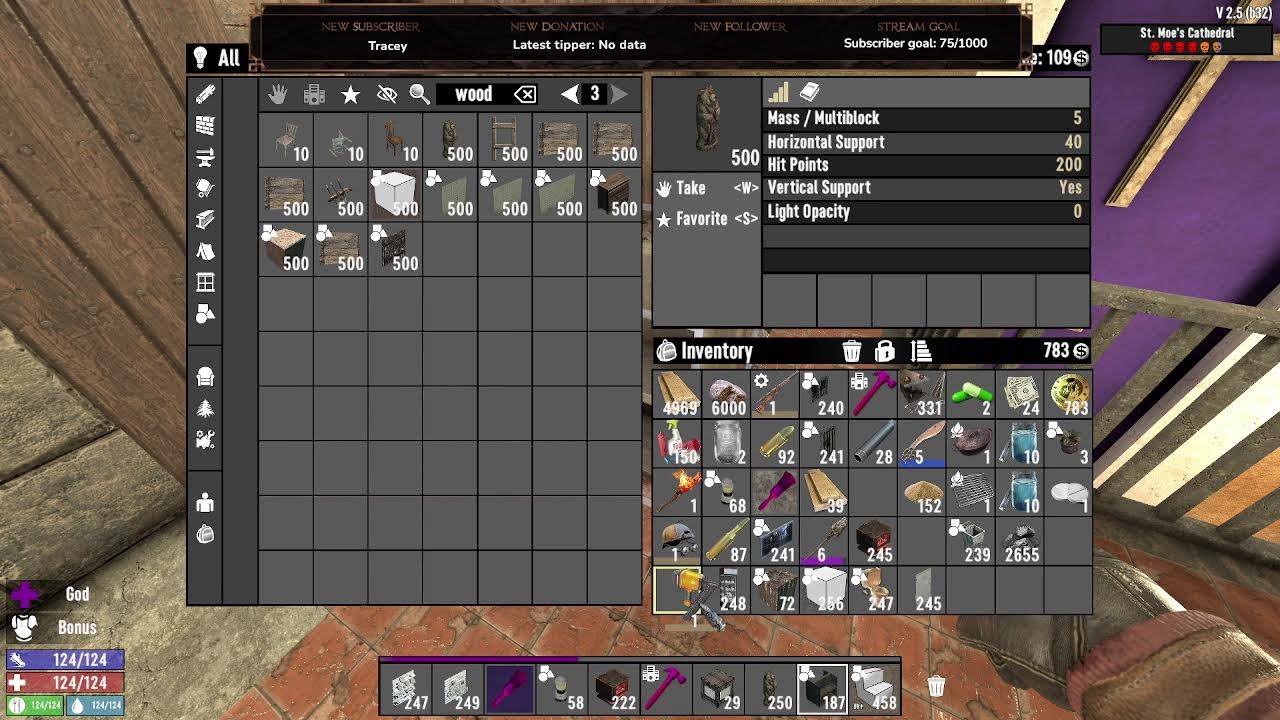The width and height of the screenshot is (1280, 720).
Task: Switch to the stats bar-chart tab
Action: (778, 93)
